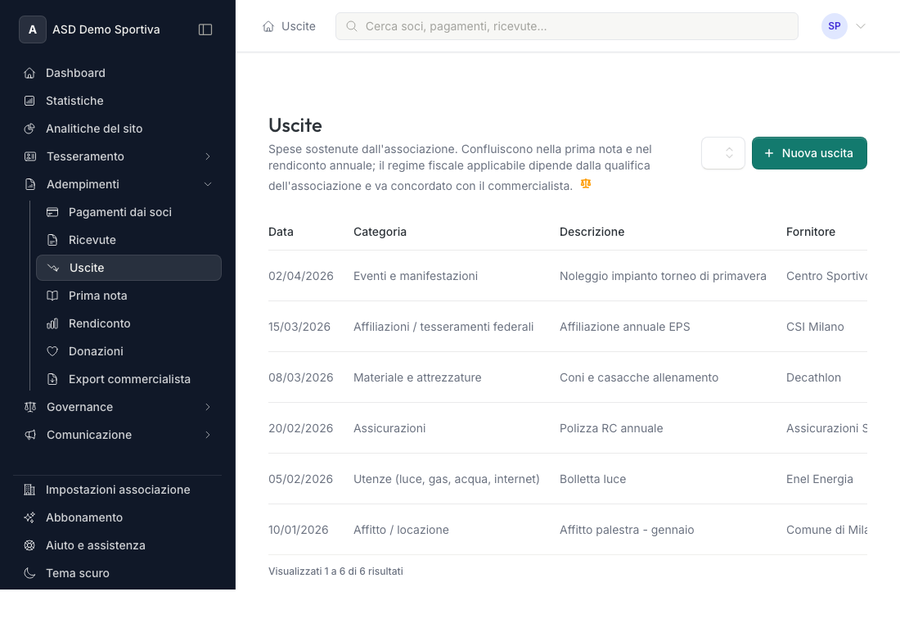Screen dimensions: 900x637
Task: Collapse the Adempimenti section chevron
Action: pyautogui.click(x=208, y=185)
